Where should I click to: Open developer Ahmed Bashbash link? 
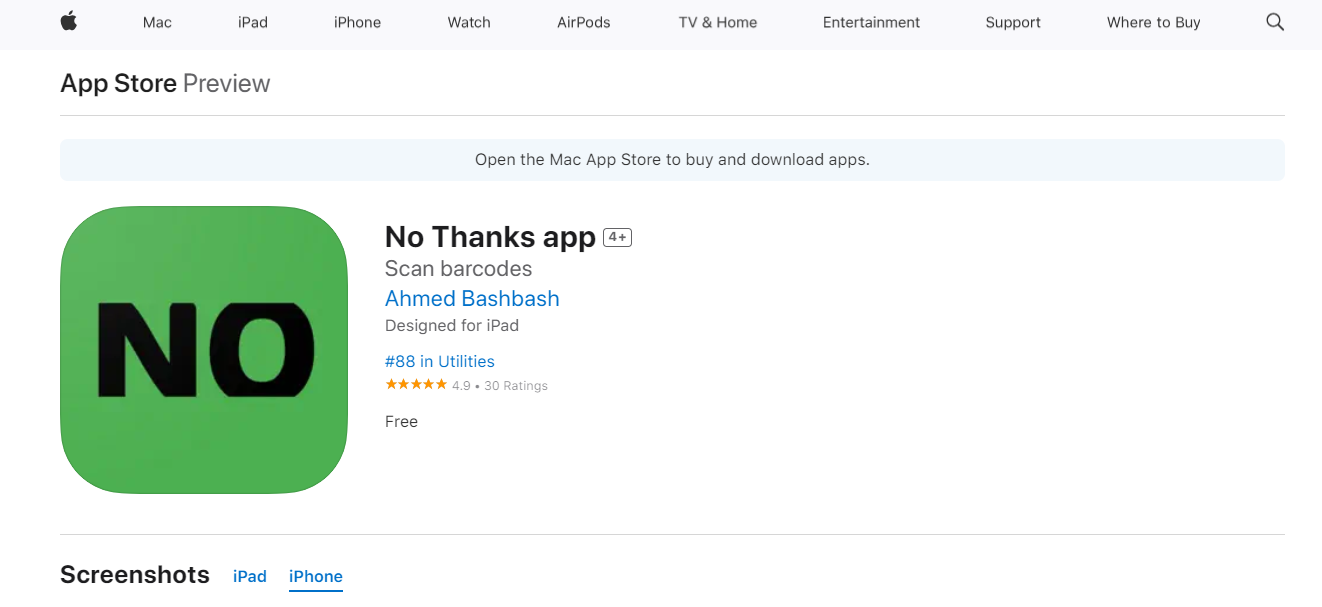pos(472,298)
